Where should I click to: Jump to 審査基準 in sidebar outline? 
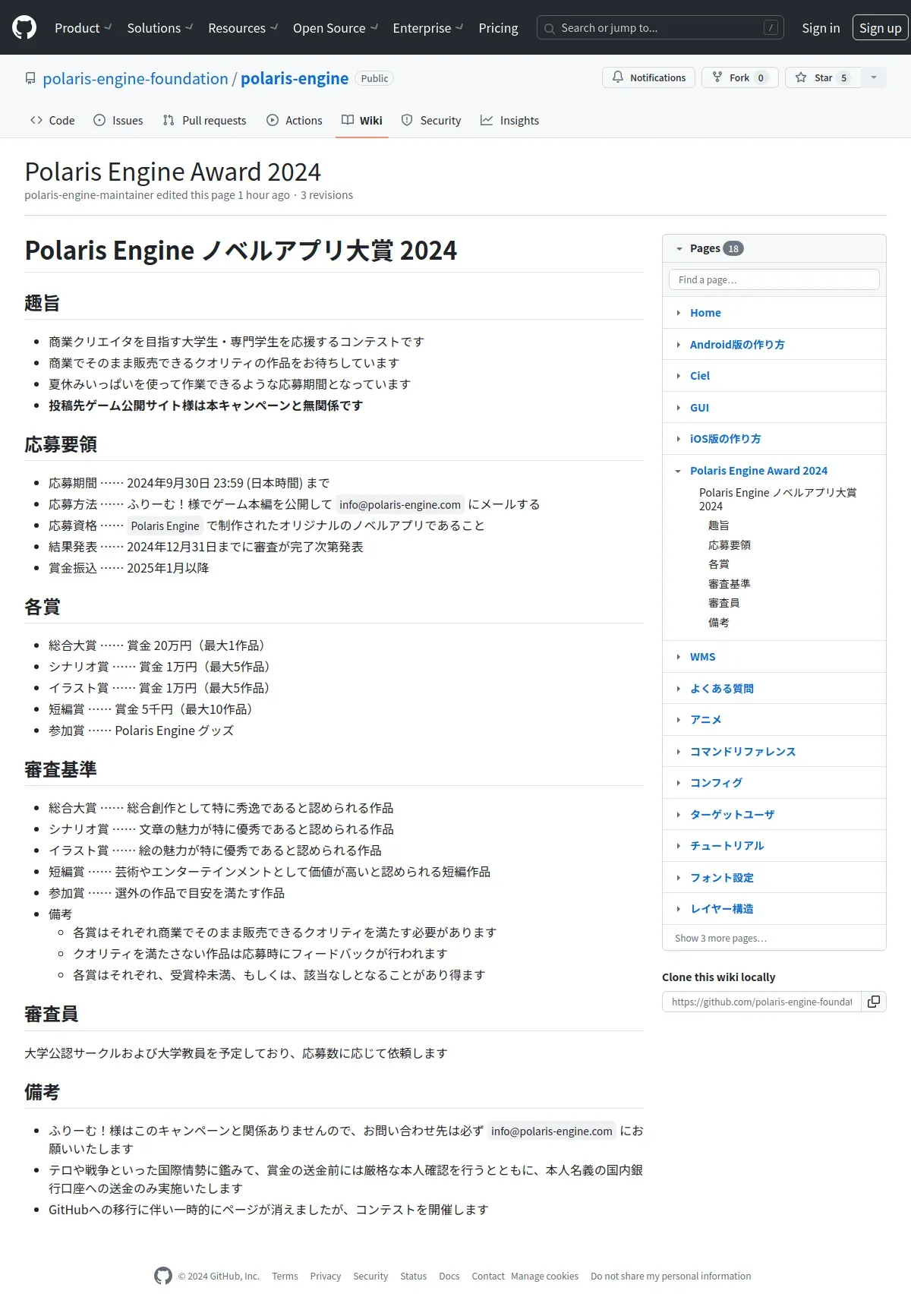730,584
